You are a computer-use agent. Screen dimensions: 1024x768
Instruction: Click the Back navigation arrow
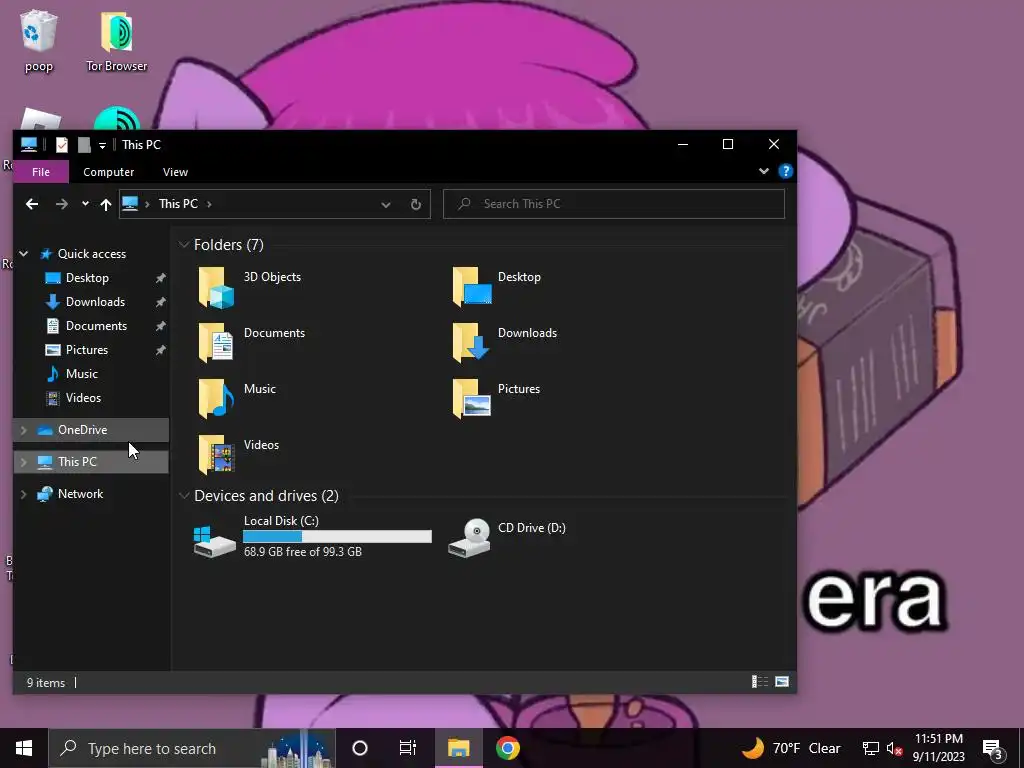[x=31, y=204]
